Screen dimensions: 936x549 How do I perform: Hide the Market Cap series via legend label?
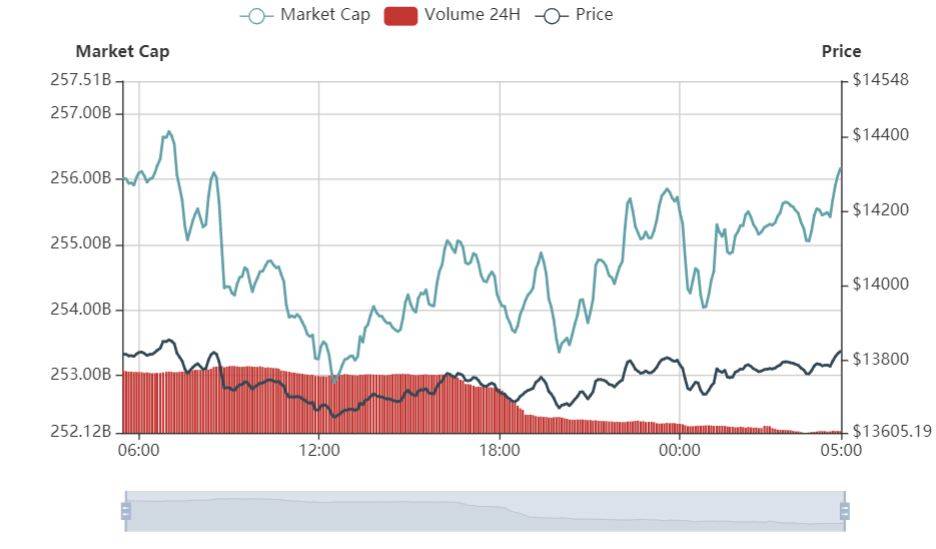325,14
